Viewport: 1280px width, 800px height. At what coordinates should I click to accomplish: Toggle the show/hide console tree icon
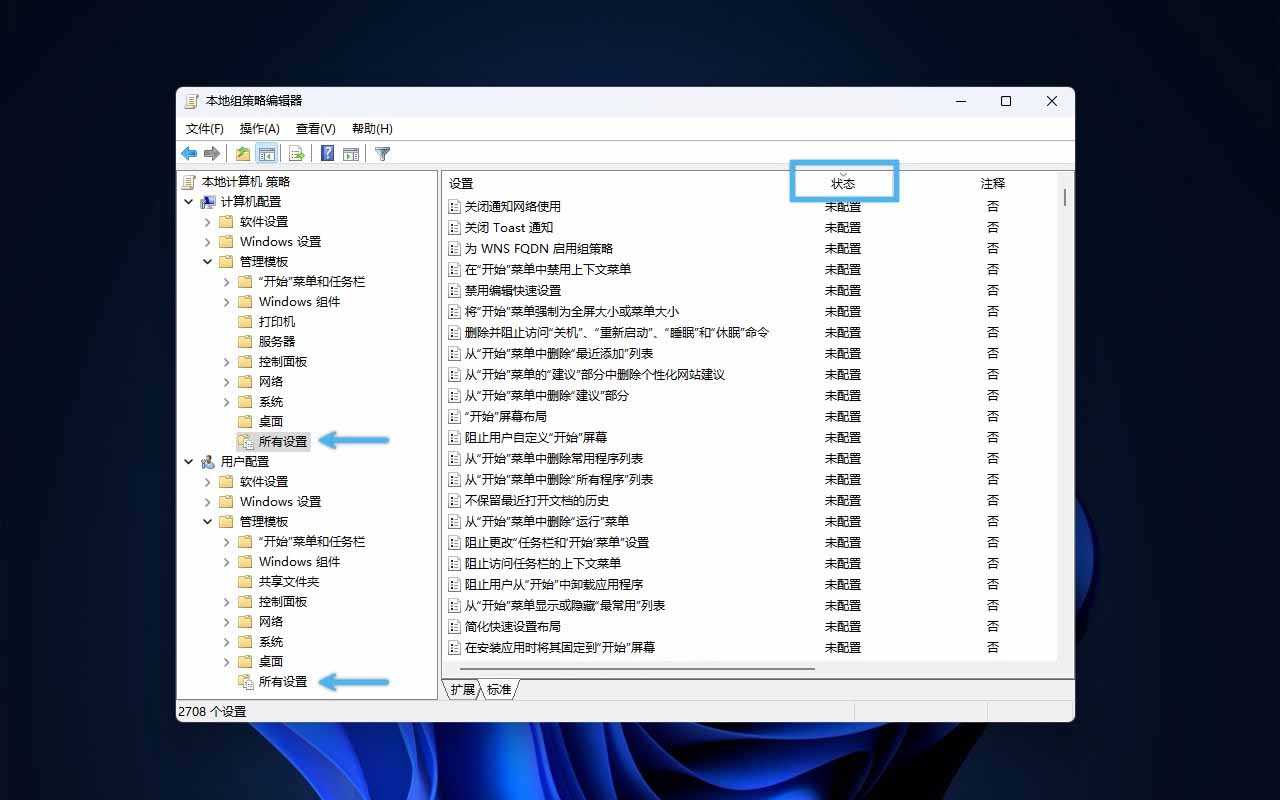pyautogui.click(x=266, y=154)
